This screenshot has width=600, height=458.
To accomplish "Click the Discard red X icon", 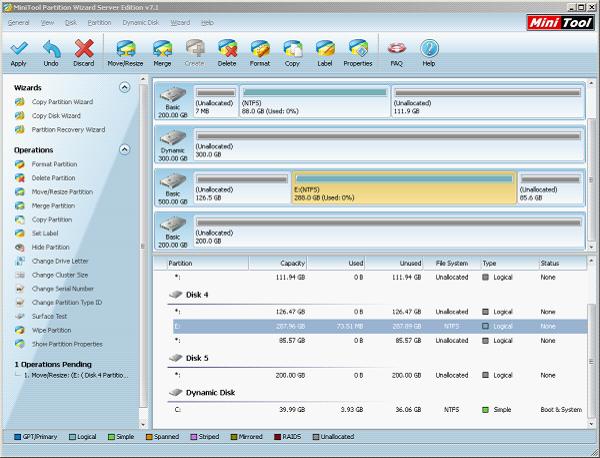I will click(84, 49).
